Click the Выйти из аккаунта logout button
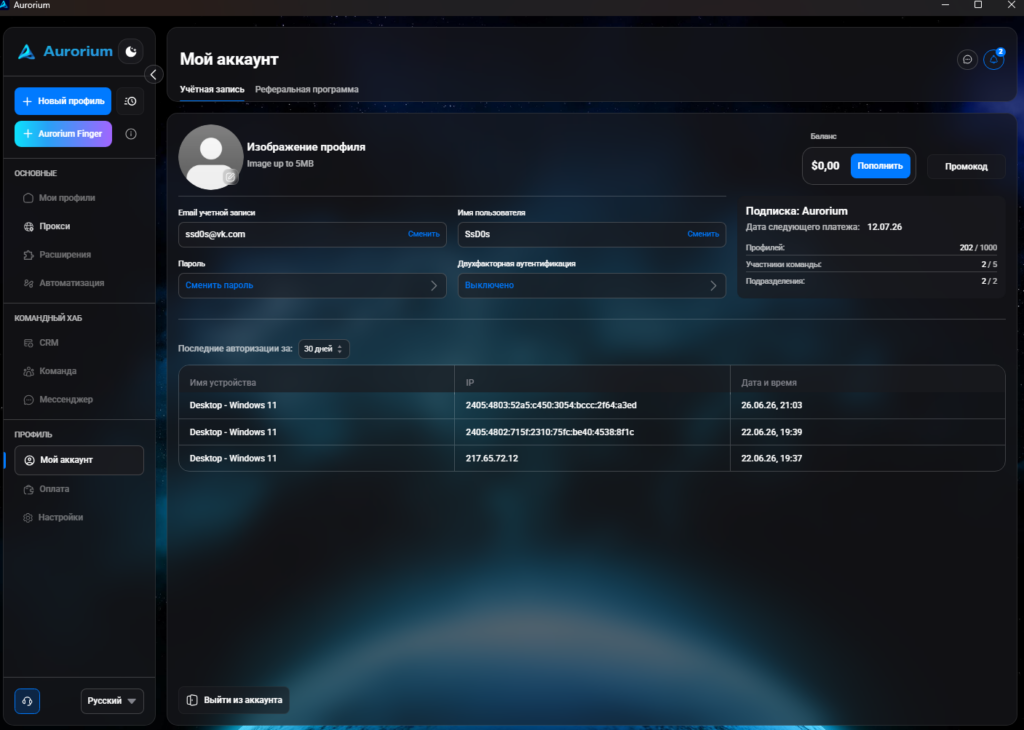The width and height of the screenshot is (1024, 730). point(234,701)
